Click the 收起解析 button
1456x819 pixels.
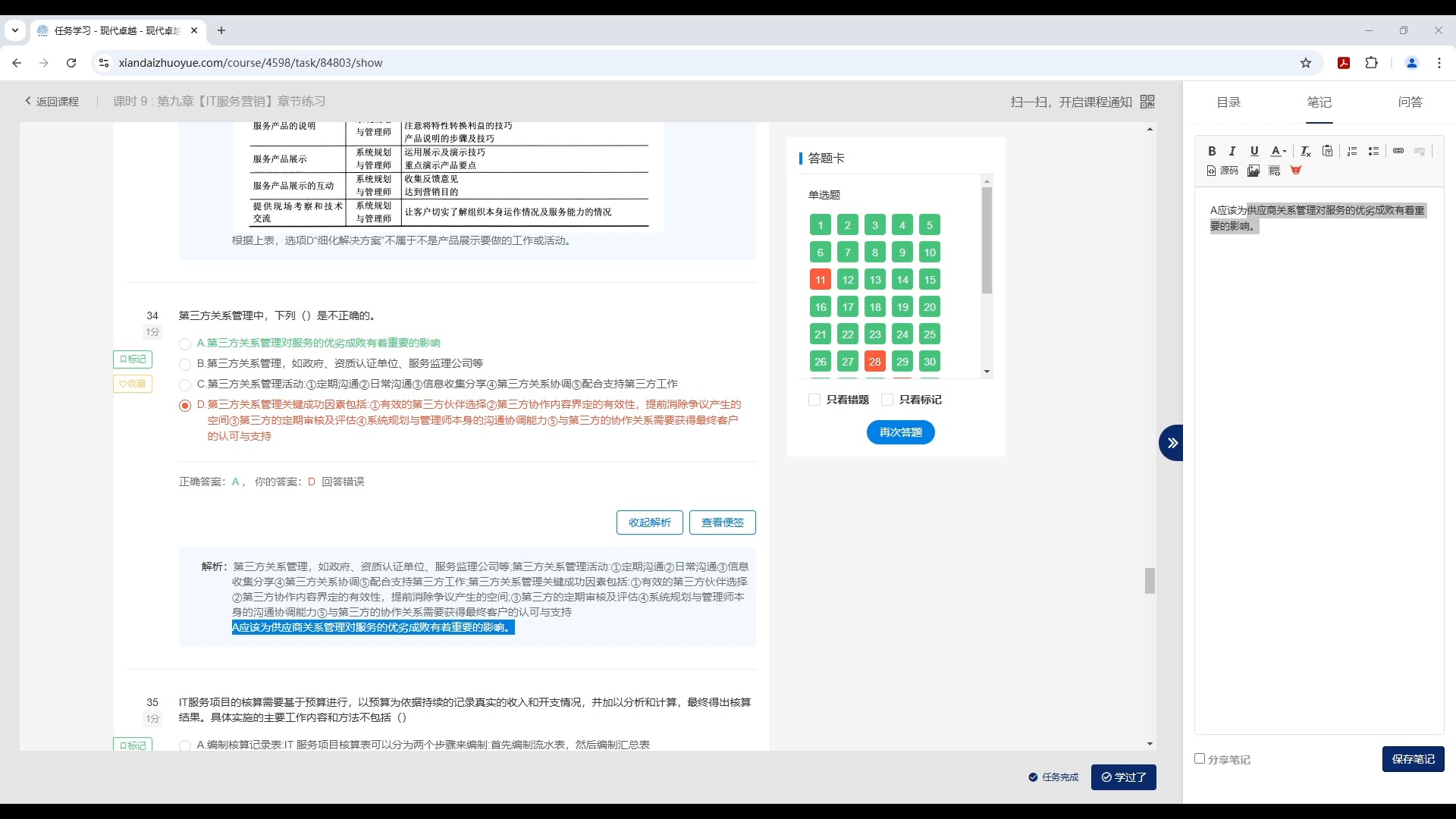[650, 522]
